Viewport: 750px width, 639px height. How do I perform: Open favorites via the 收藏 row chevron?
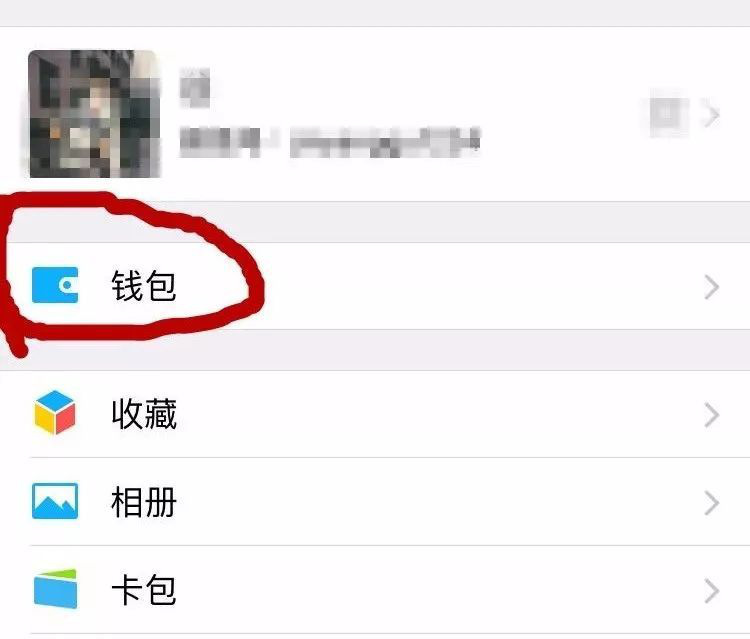point(712,415)
